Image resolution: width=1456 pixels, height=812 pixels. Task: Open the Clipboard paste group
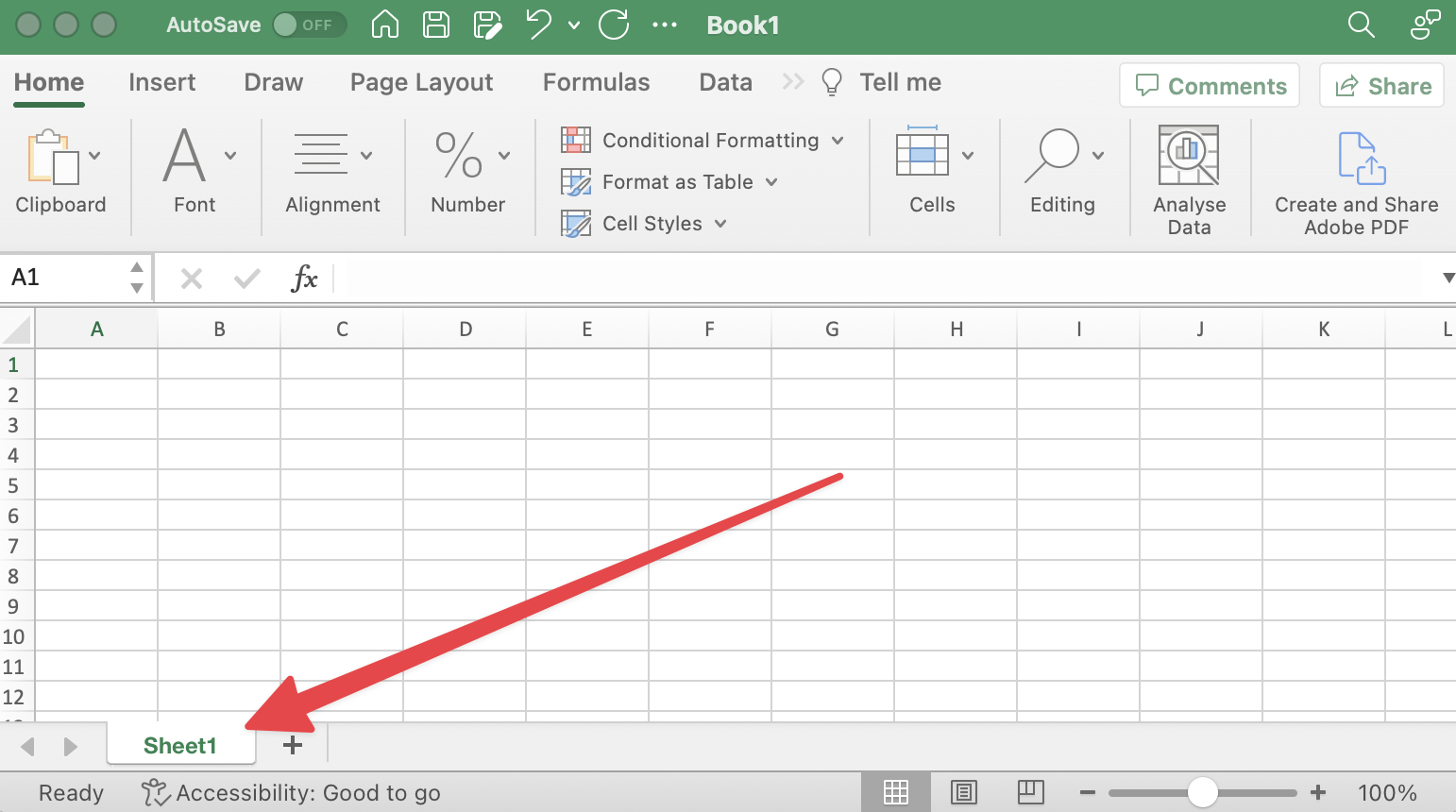pos(60,172)
